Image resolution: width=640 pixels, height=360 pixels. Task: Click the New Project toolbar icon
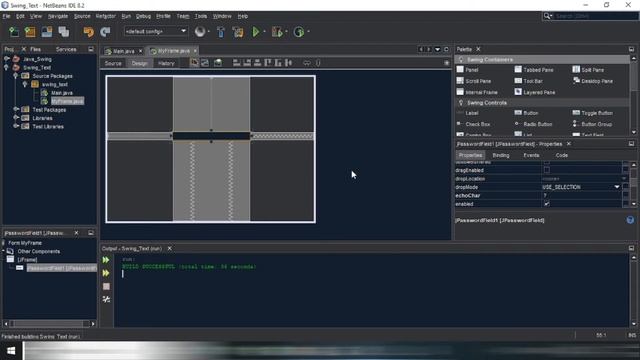click(x=30, y=32)
